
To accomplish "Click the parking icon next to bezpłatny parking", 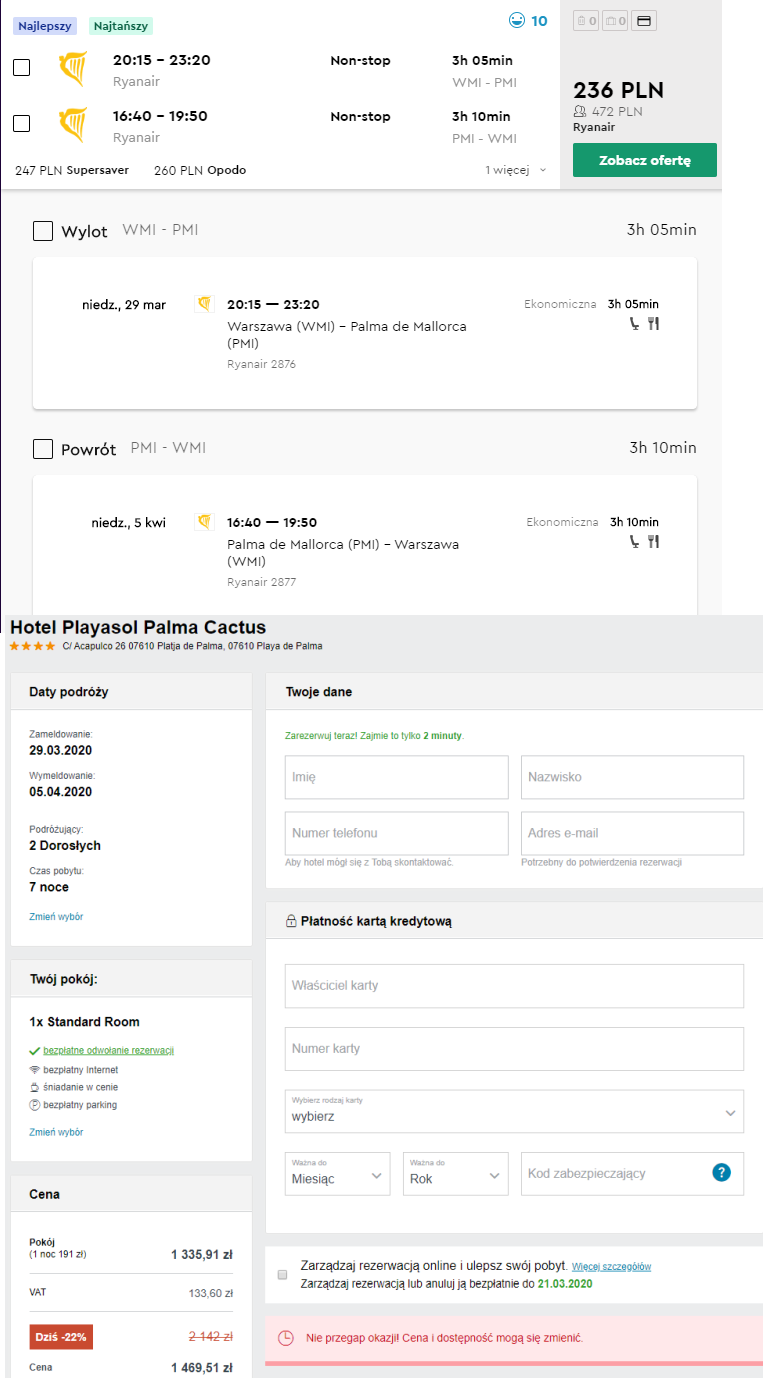I will 35,1105.
